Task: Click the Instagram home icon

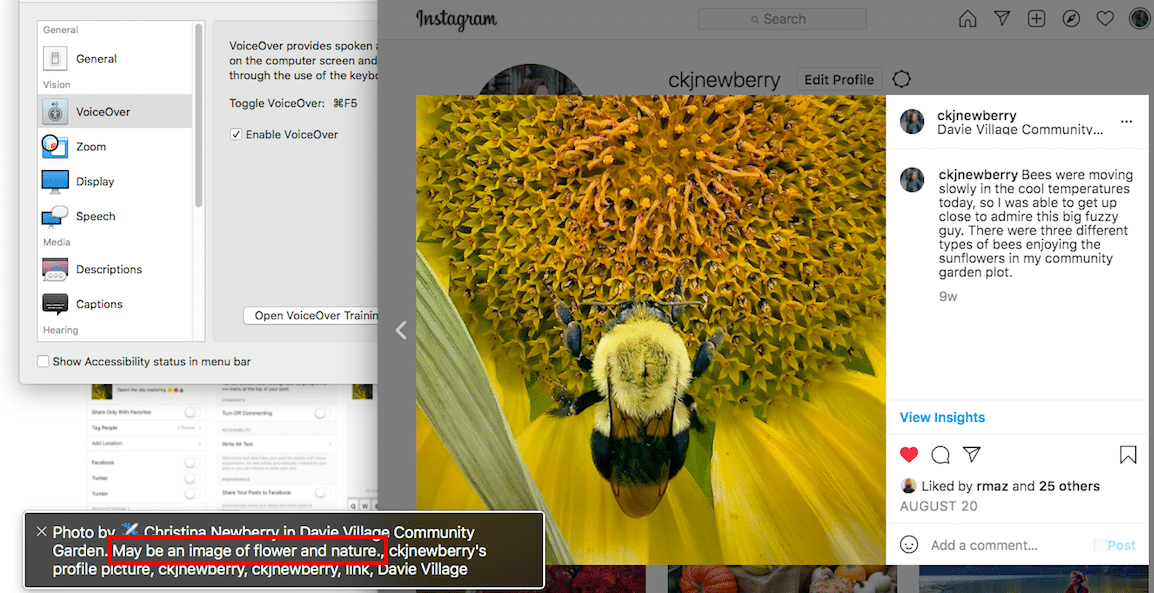Action: point(967,19)
